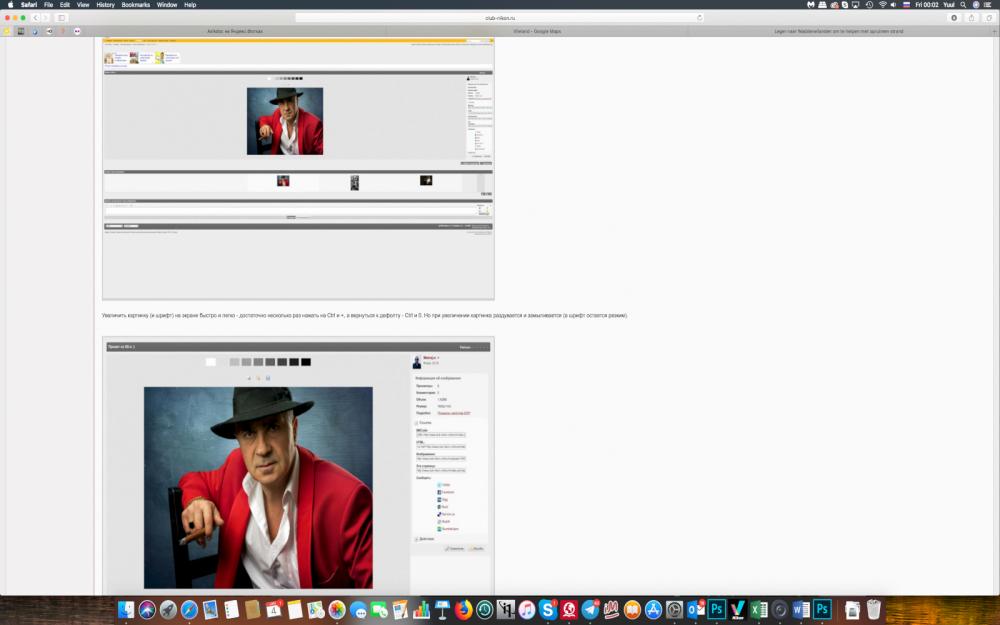Show Safari downloads button

954,18
